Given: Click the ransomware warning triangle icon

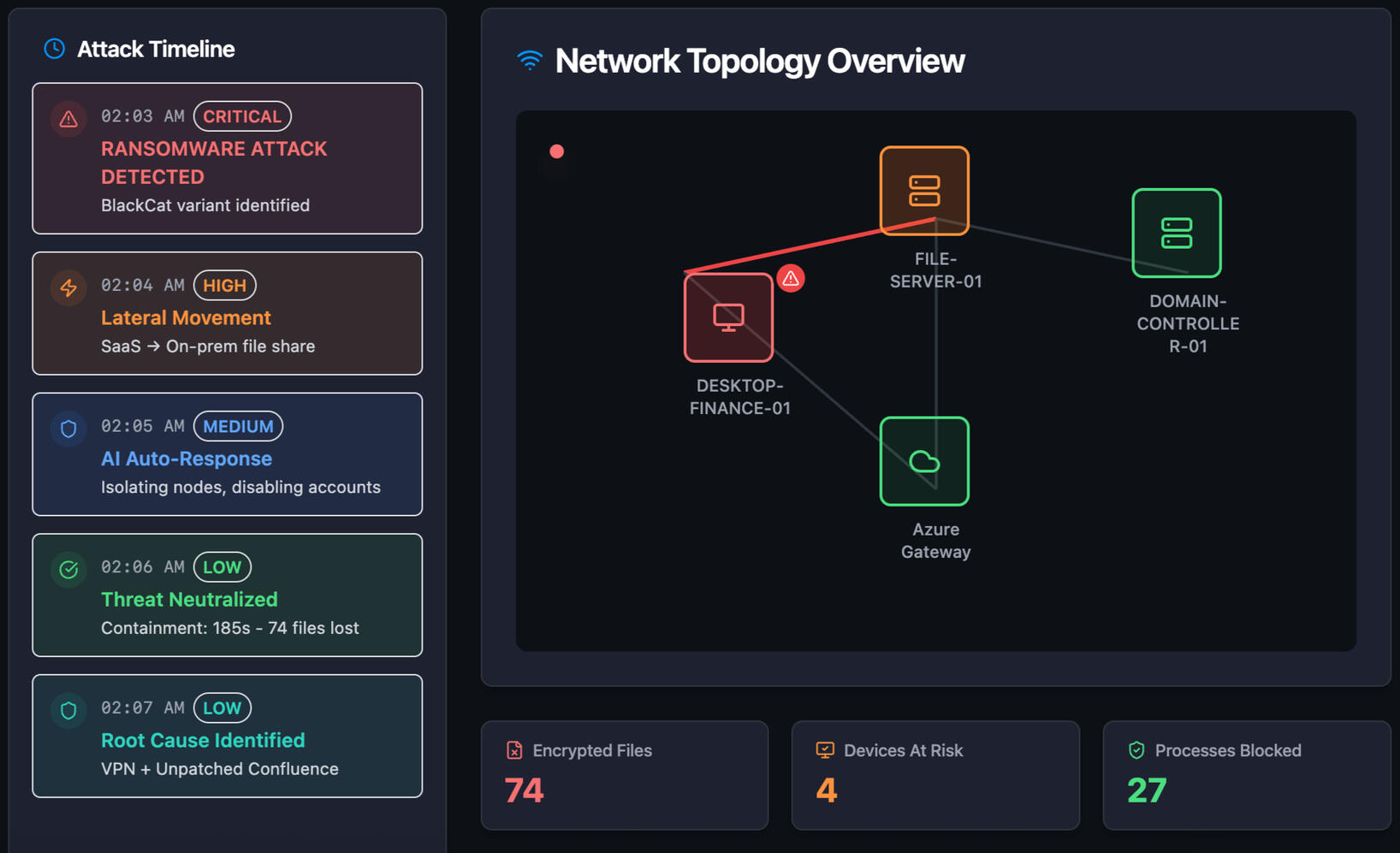Looking at the screenshot, I should [x=68, y=119].
